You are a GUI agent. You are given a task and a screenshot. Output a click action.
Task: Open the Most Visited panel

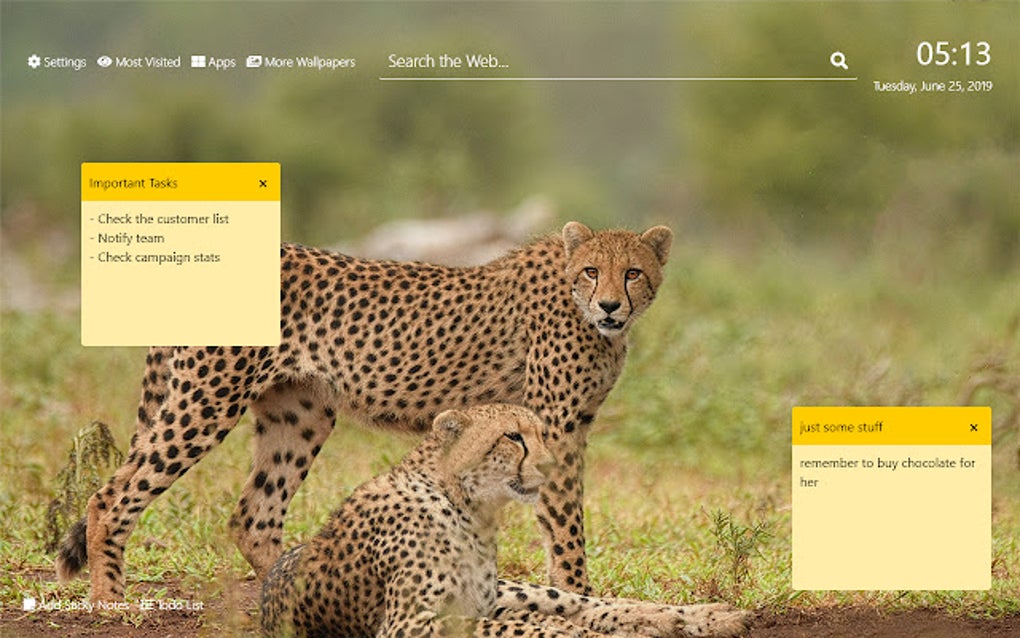click(145, 61)
